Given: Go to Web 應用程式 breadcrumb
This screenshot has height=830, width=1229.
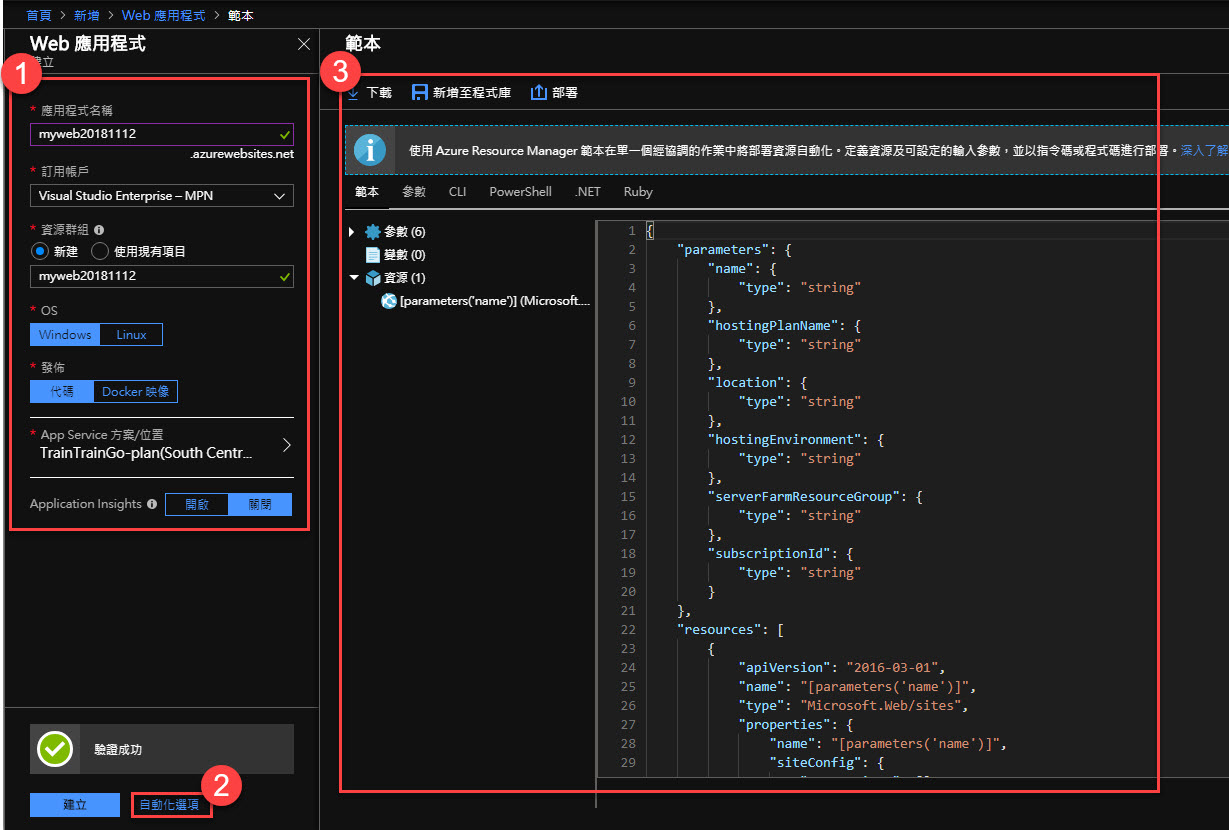Looking at the screenshot, I should [163, 16].
